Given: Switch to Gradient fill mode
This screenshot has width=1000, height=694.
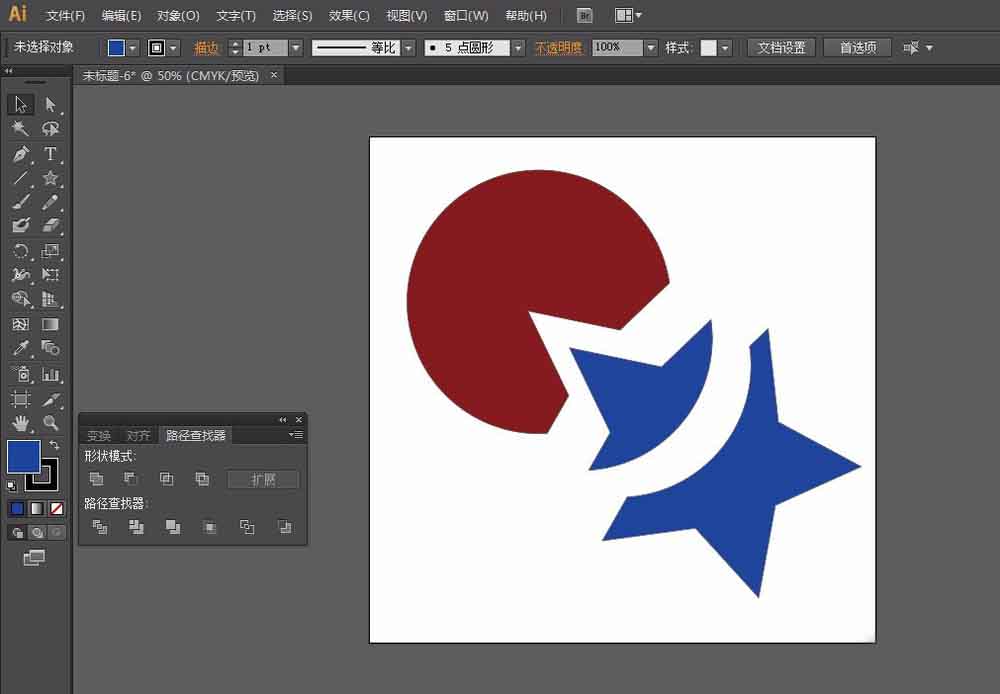Looking at the screenshot, I should coord(37,508).
